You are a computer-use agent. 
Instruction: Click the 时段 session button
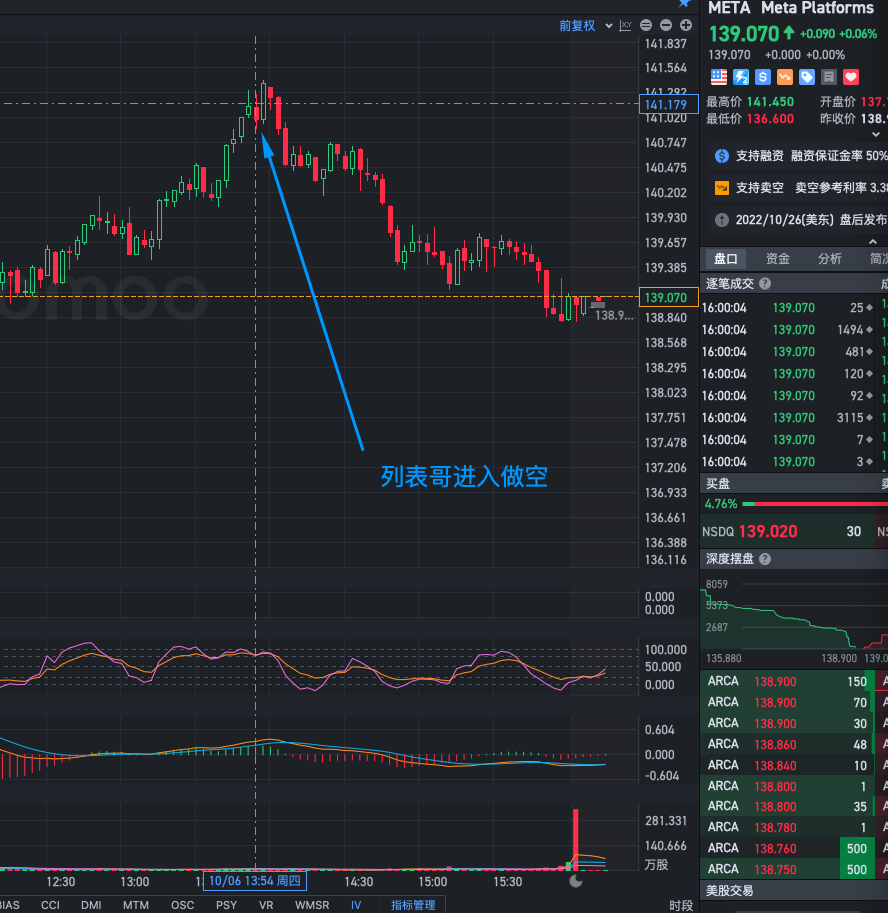point(681,905)
